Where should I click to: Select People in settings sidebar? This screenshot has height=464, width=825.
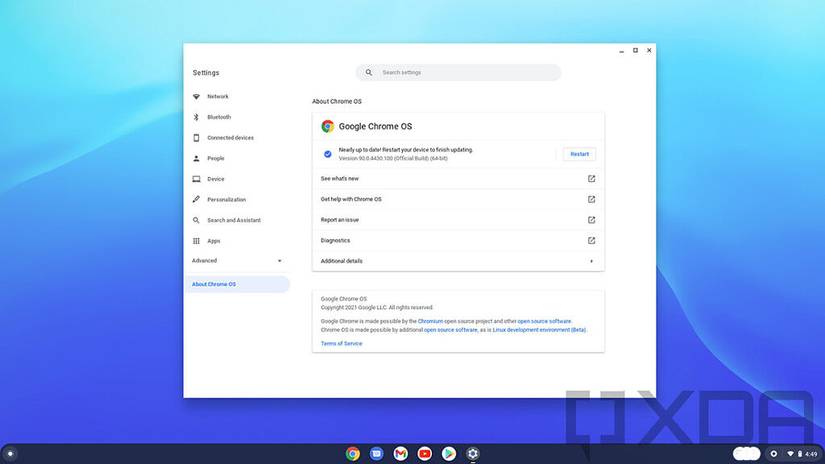(237, 158)
